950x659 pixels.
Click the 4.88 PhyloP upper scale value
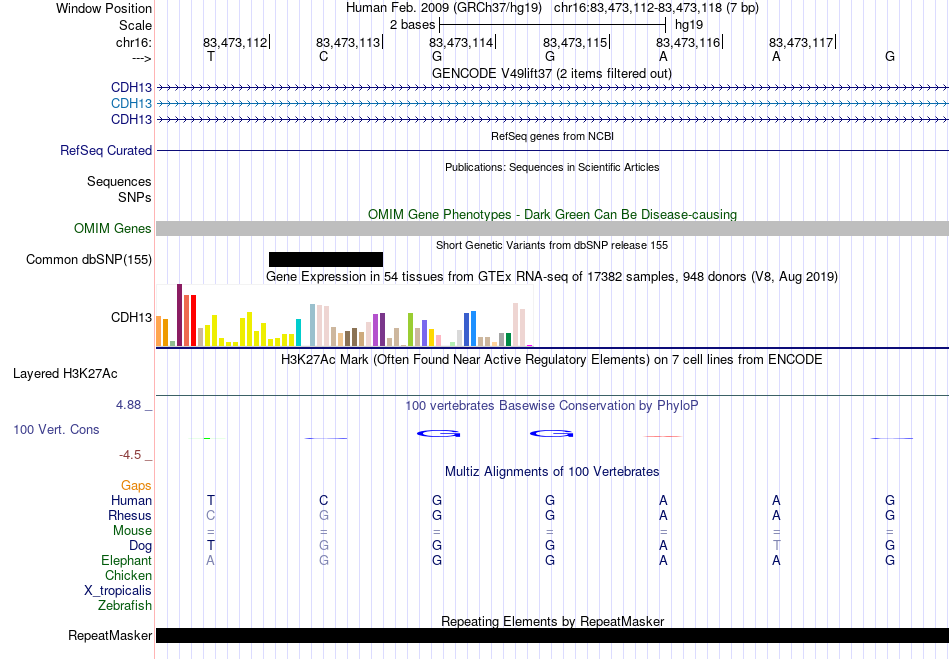tap(128, 405)
